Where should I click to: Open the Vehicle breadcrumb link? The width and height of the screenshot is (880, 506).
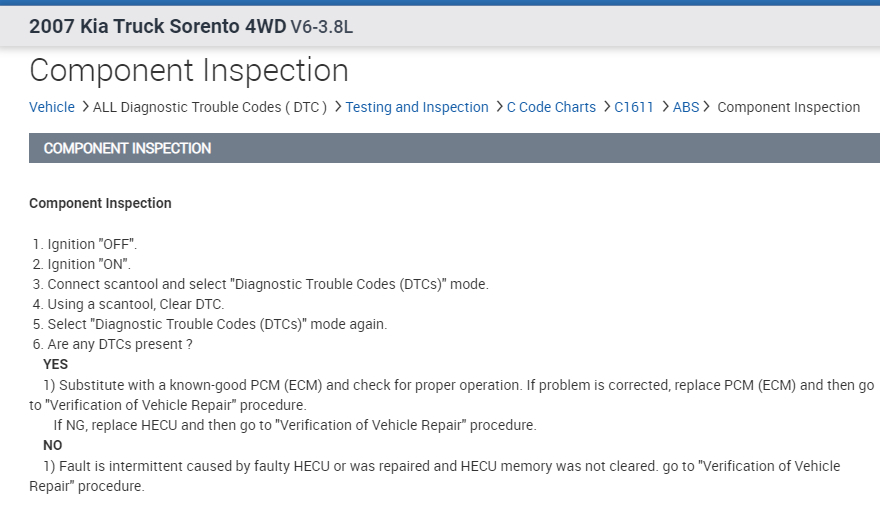tap(52, 107)
